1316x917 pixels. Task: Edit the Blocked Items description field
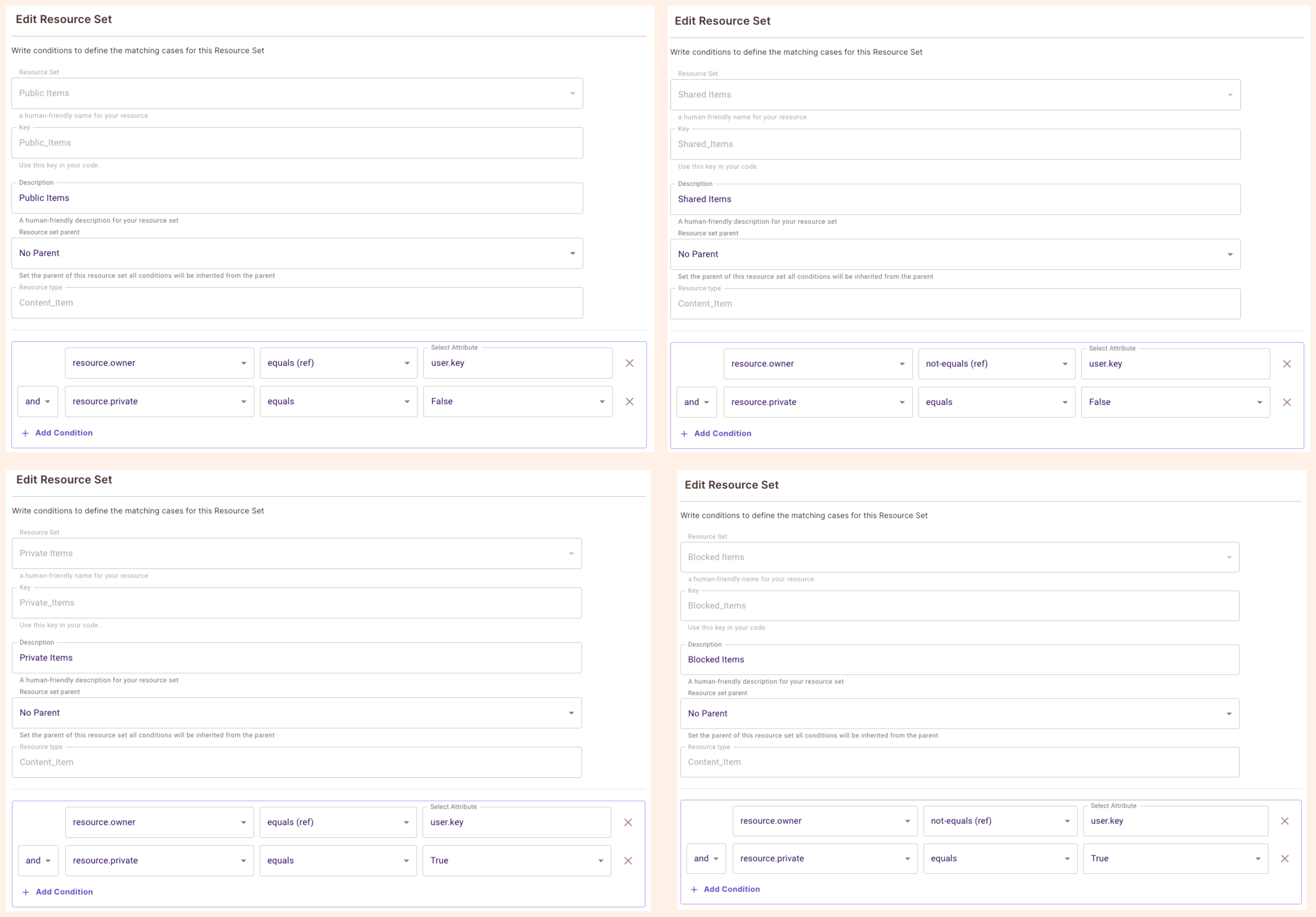[960, 660]
